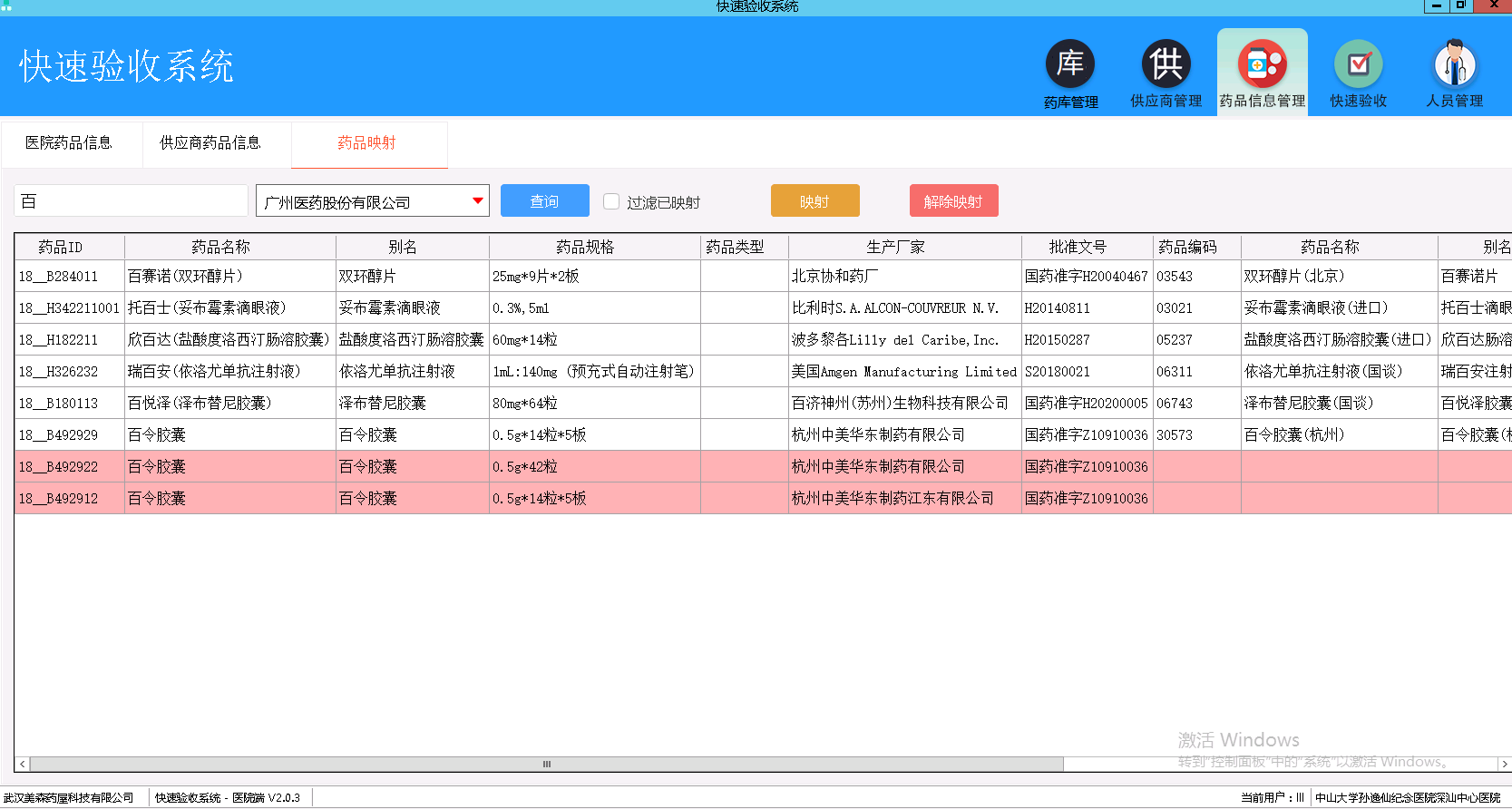The height and width of the screenshot is (809, 1512).
Task: Click the 查询 query button
Action: [x=544, y=200]
